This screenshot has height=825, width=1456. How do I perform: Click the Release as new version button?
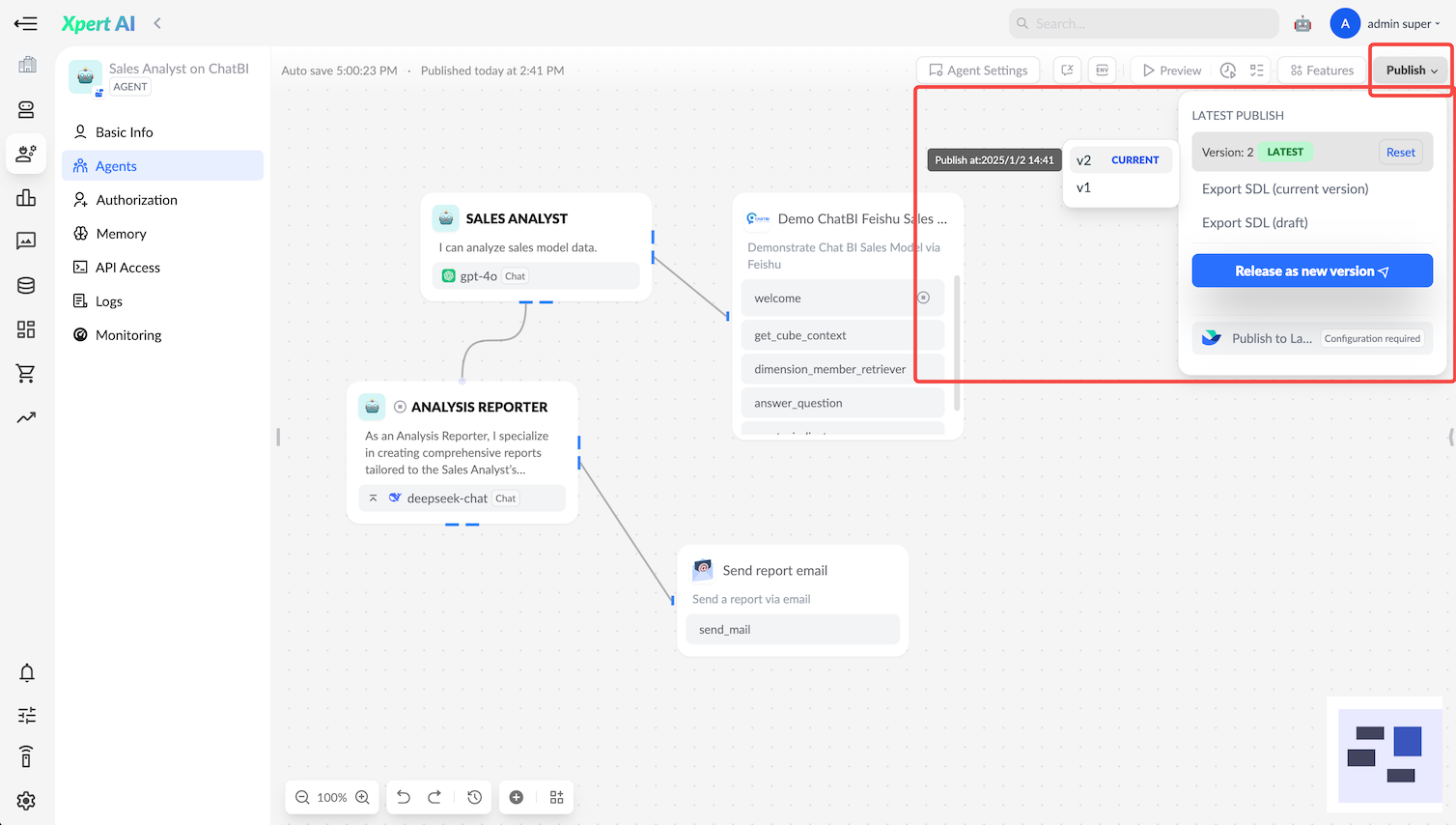(1311, 270)
